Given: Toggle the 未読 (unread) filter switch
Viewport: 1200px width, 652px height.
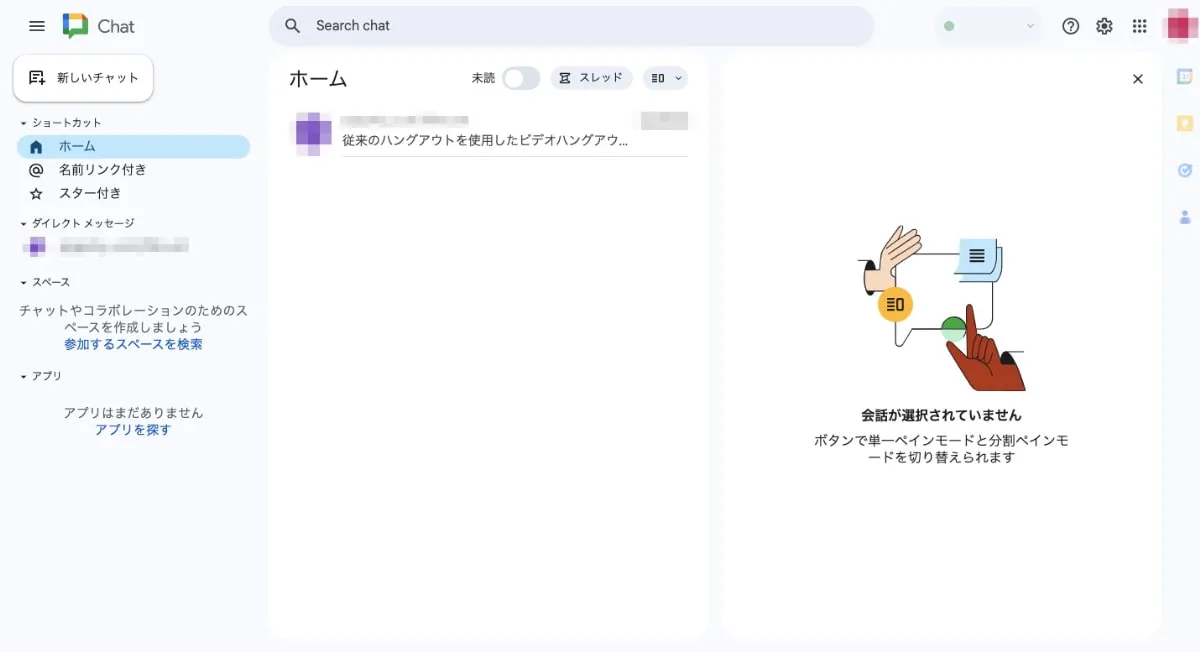Looking at the screenshot, I should point(521,77).
